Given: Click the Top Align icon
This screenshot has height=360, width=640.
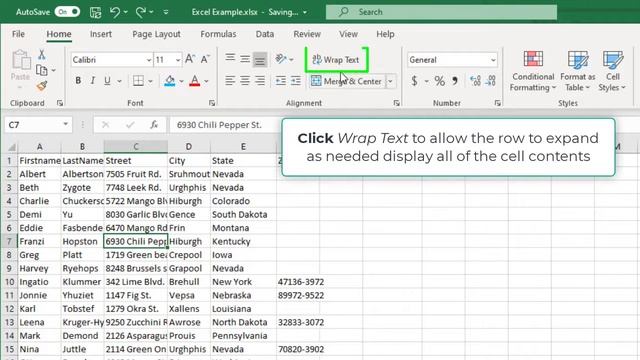Looking at the screenshot, I should pyautogui.click(x=230, y=59).
